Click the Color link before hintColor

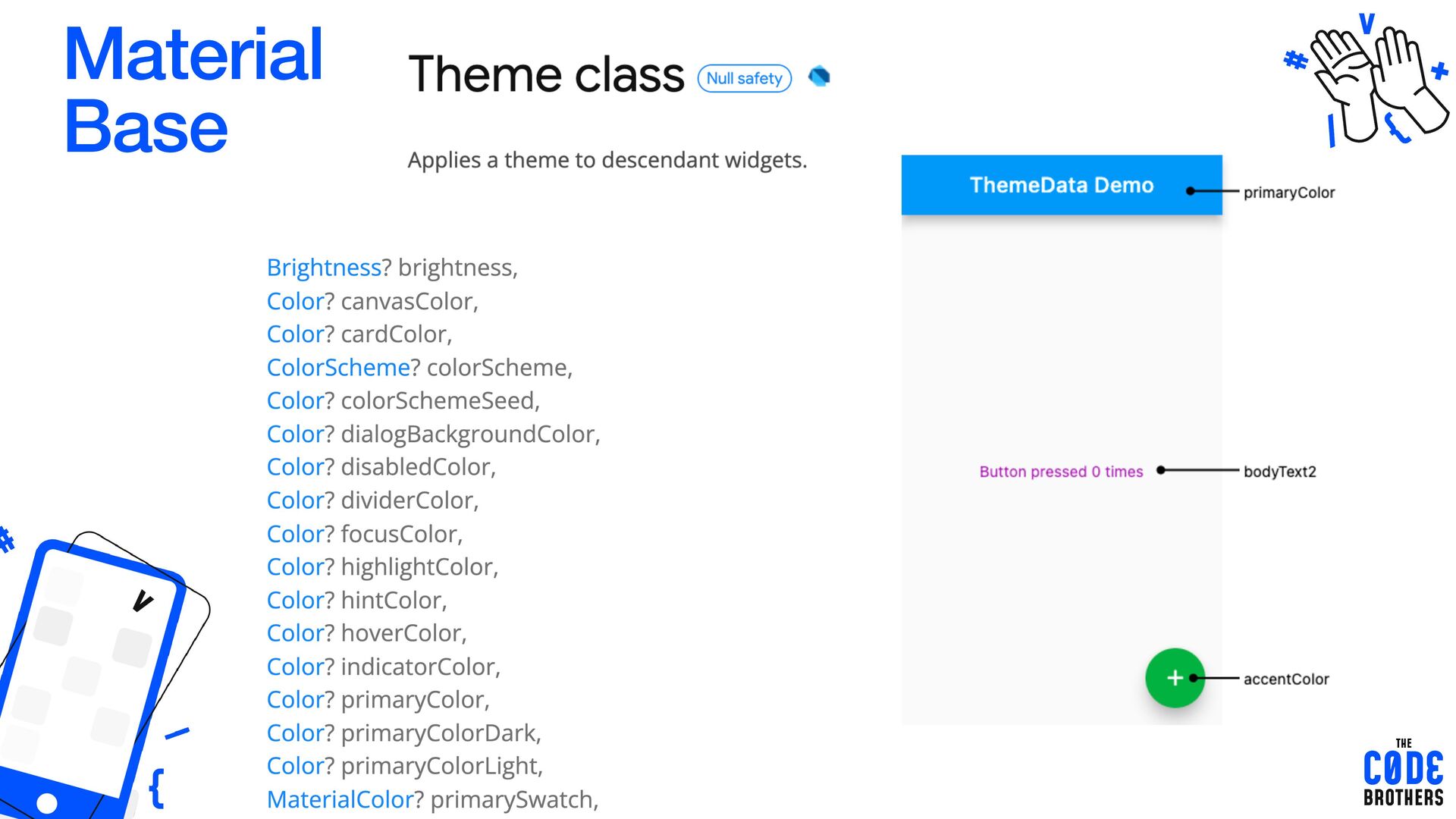tap(296, 600)
